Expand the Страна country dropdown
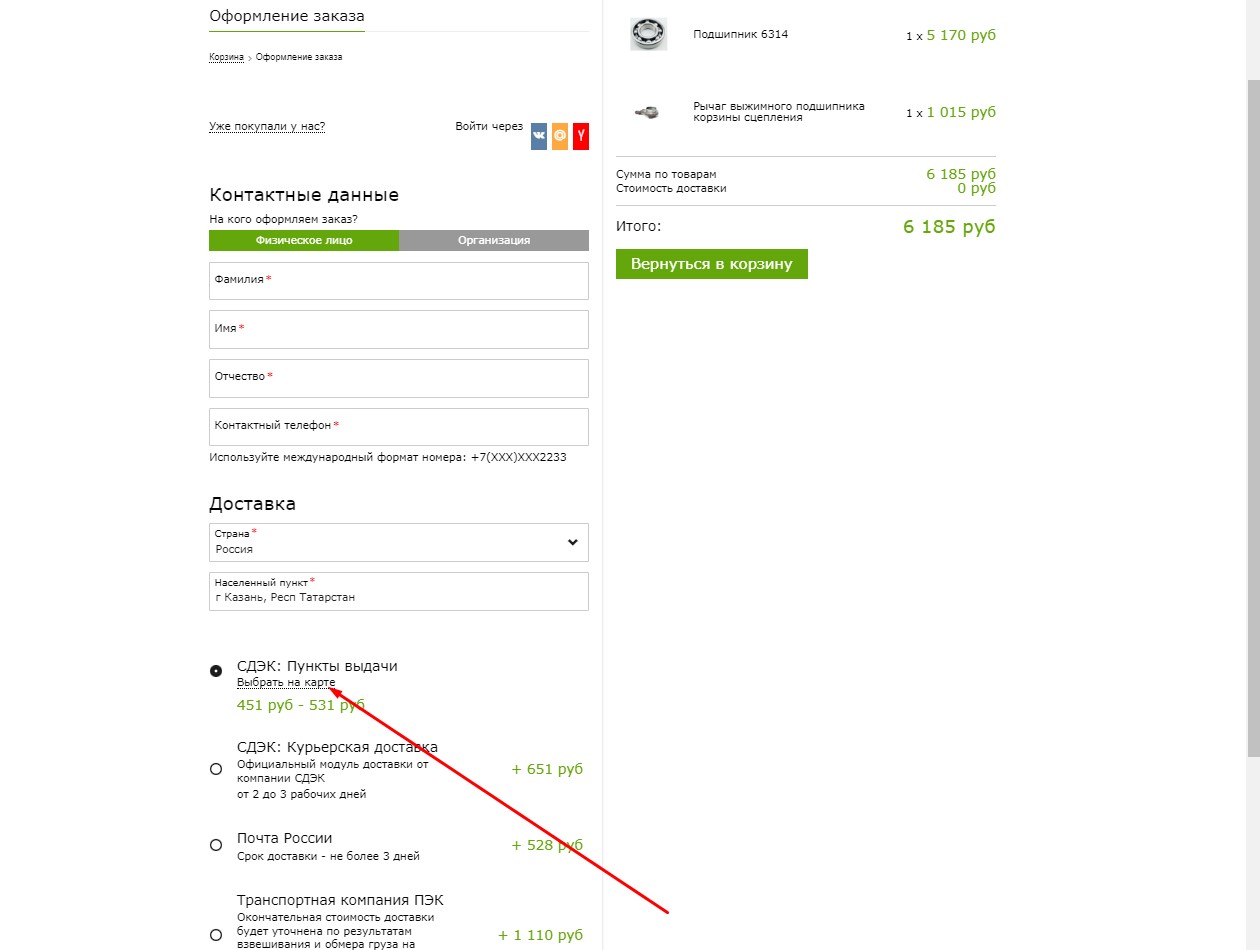1260x950 pixels. (x=399, y=542)
